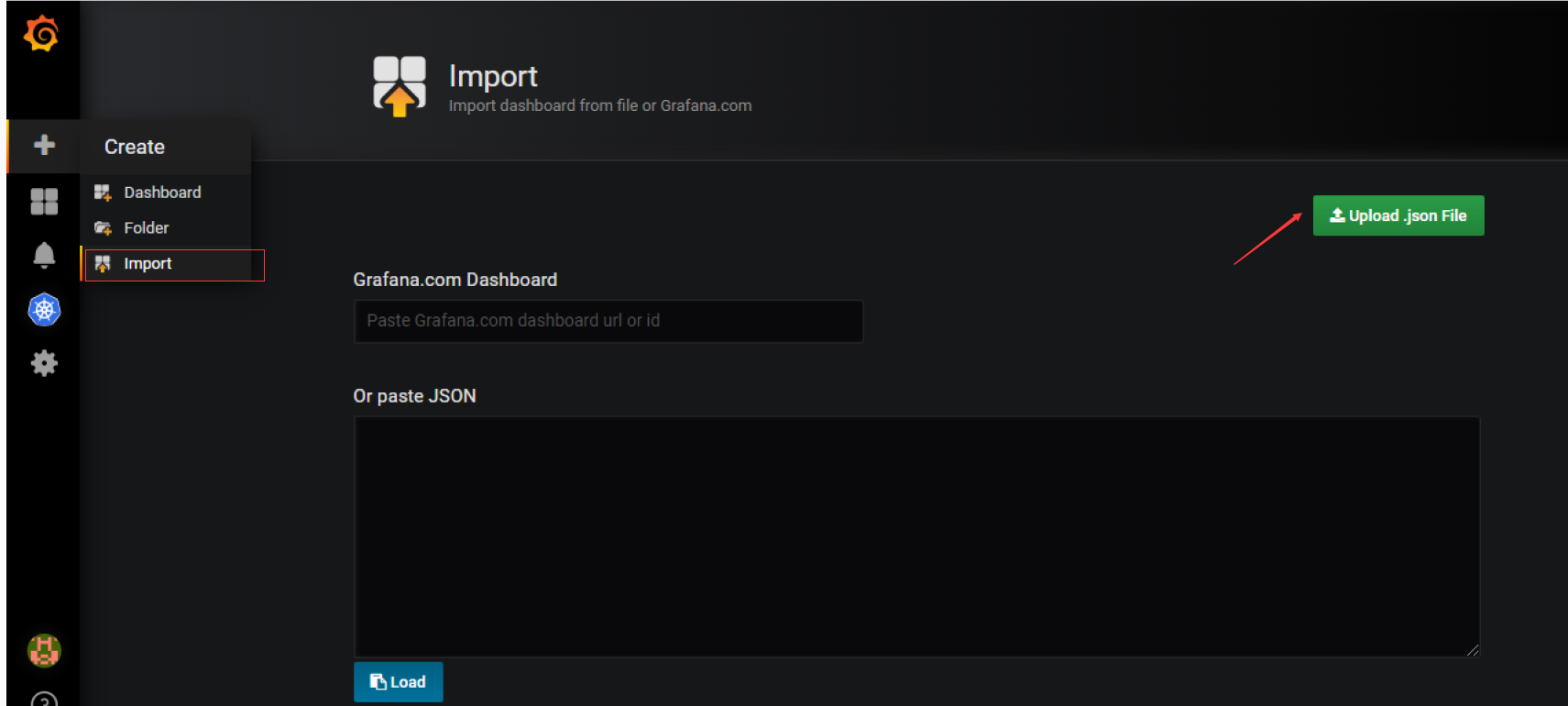Focus the Or paste JSON textarea
The height and width of the screenshot is (706, 1568).
point(916,536)
